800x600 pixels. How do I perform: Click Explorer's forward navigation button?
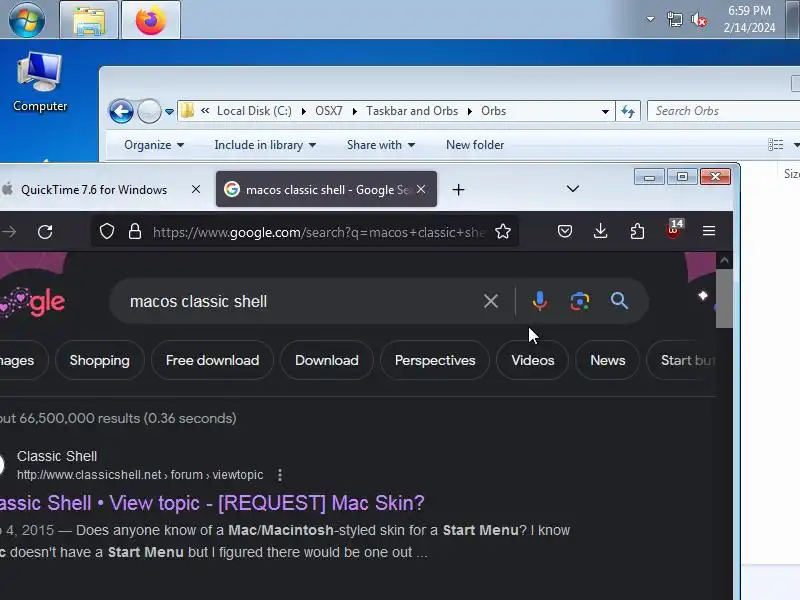(149, 111)
